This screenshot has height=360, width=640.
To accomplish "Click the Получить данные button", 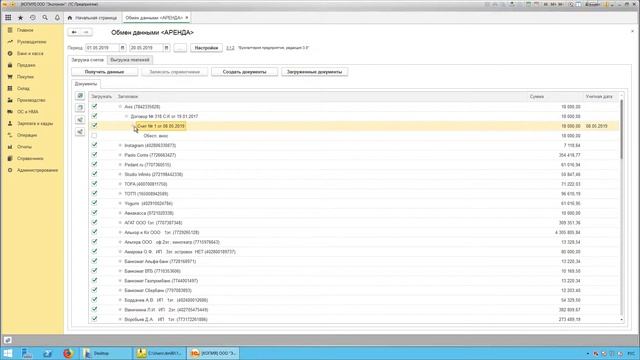I will coord(104,72).
